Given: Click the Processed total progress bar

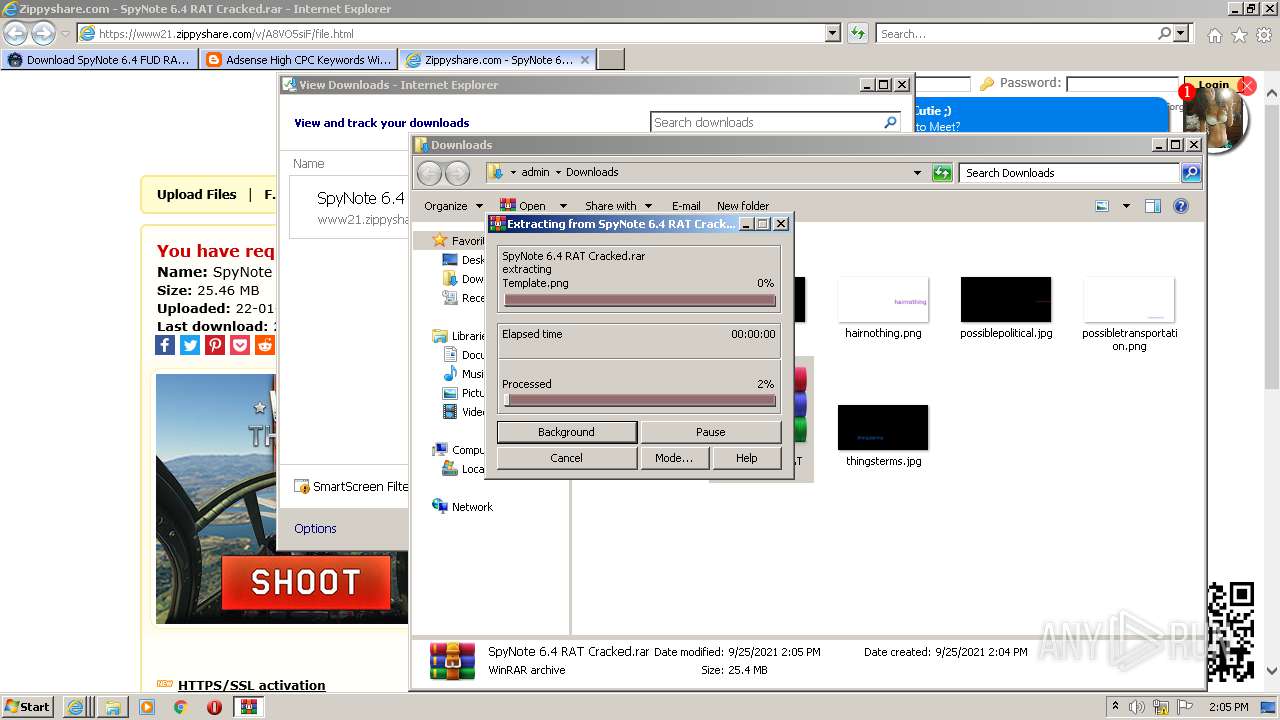Looking at the screenshot, I should coord(640,400).
